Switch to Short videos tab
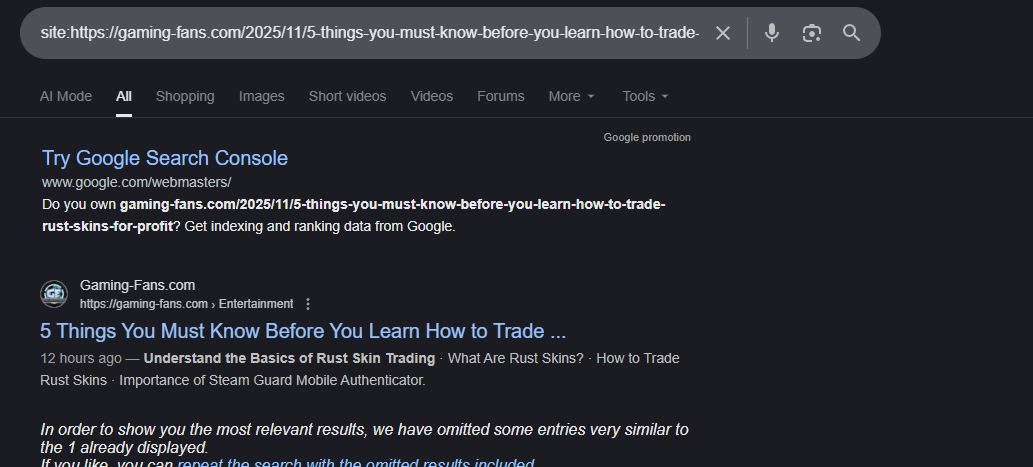The height and width of the screenshot is (467, 1033). pyautogui.click(x=347, y=96)
